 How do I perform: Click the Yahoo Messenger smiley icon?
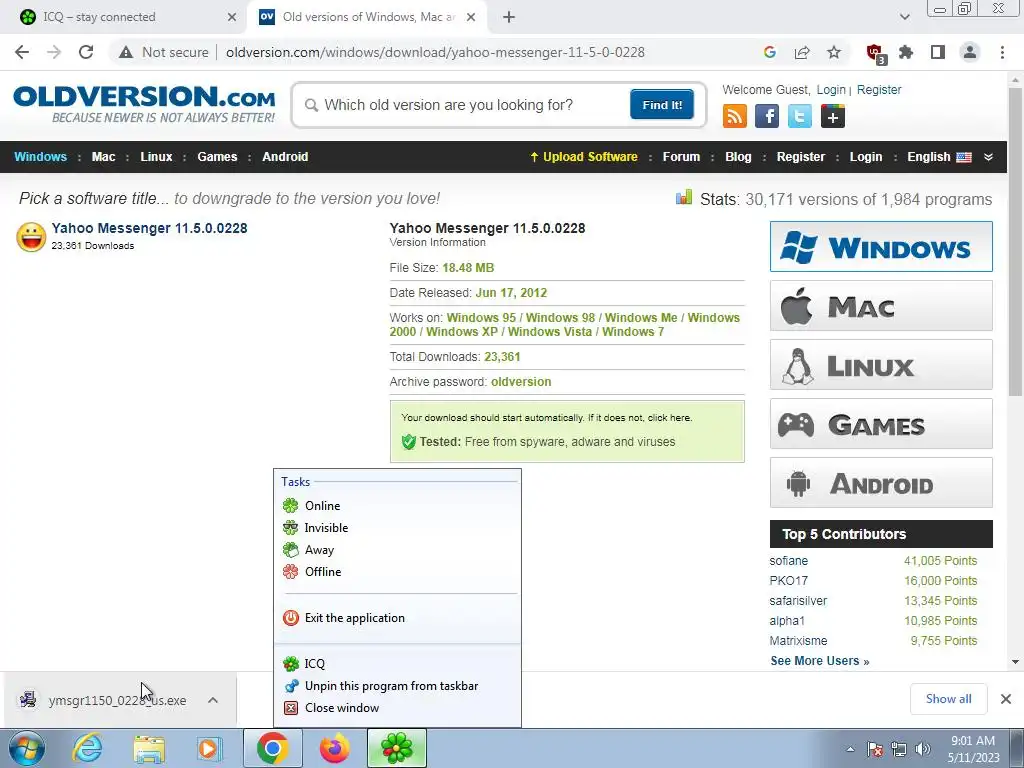[x=31, y=236]
